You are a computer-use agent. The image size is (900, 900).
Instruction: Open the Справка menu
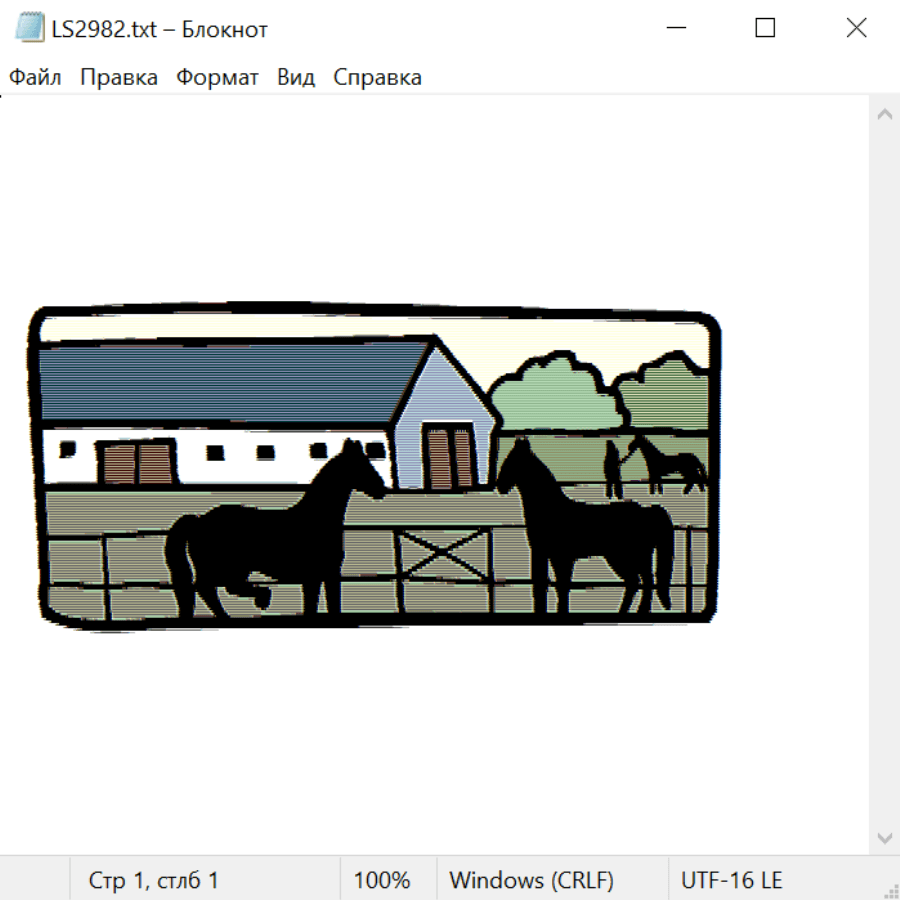377,77
